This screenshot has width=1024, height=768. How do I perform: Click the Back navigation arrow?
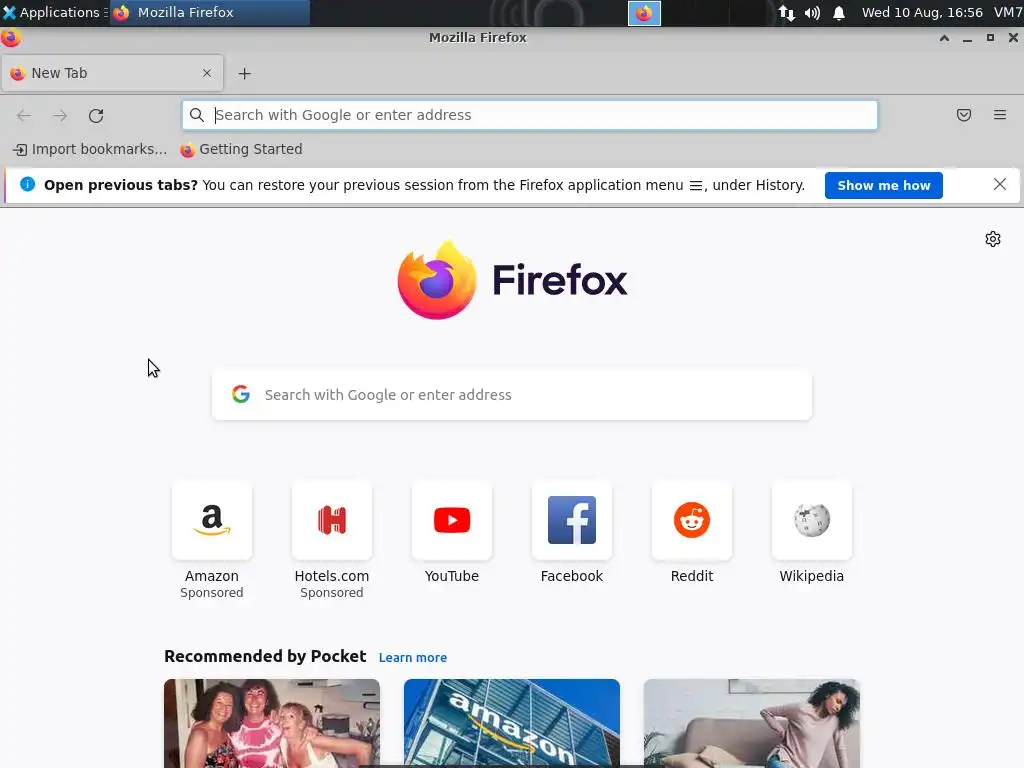[x=24, y=116]
